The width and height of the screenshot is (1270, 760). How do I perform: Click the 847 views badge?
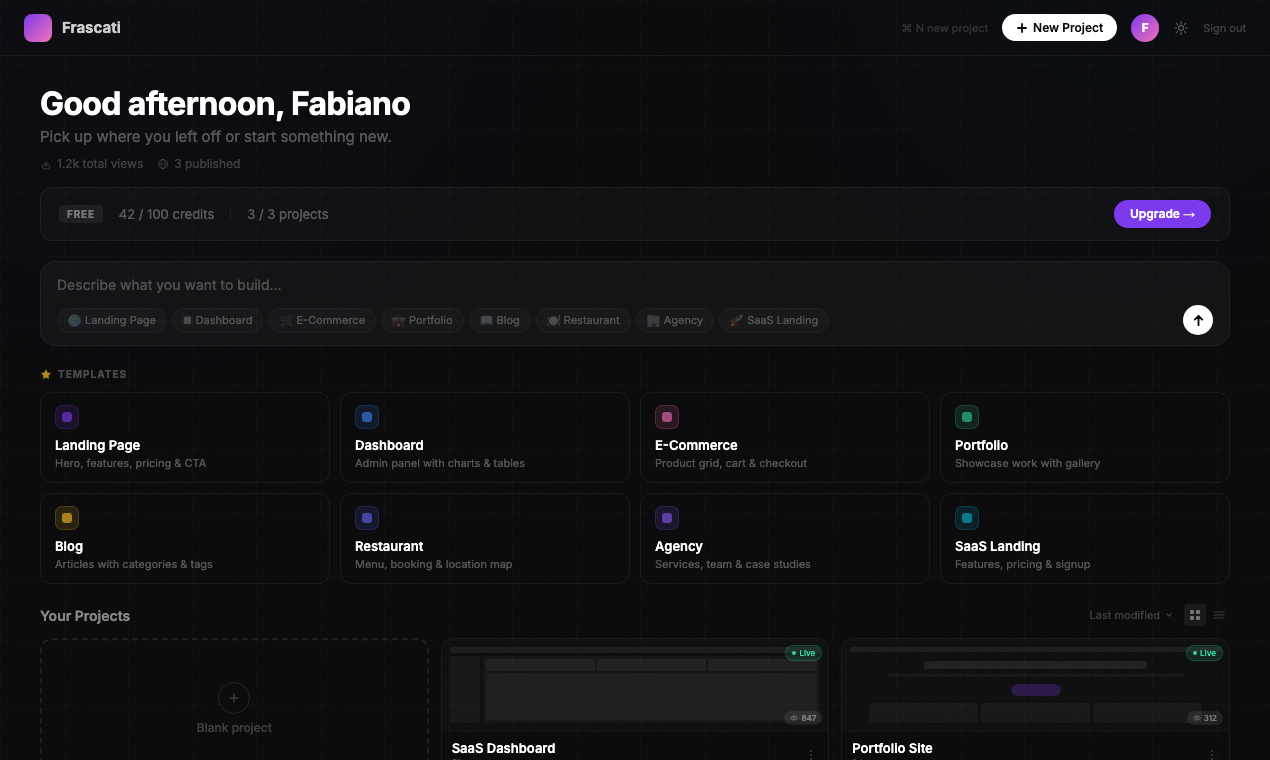coord(803,718)
